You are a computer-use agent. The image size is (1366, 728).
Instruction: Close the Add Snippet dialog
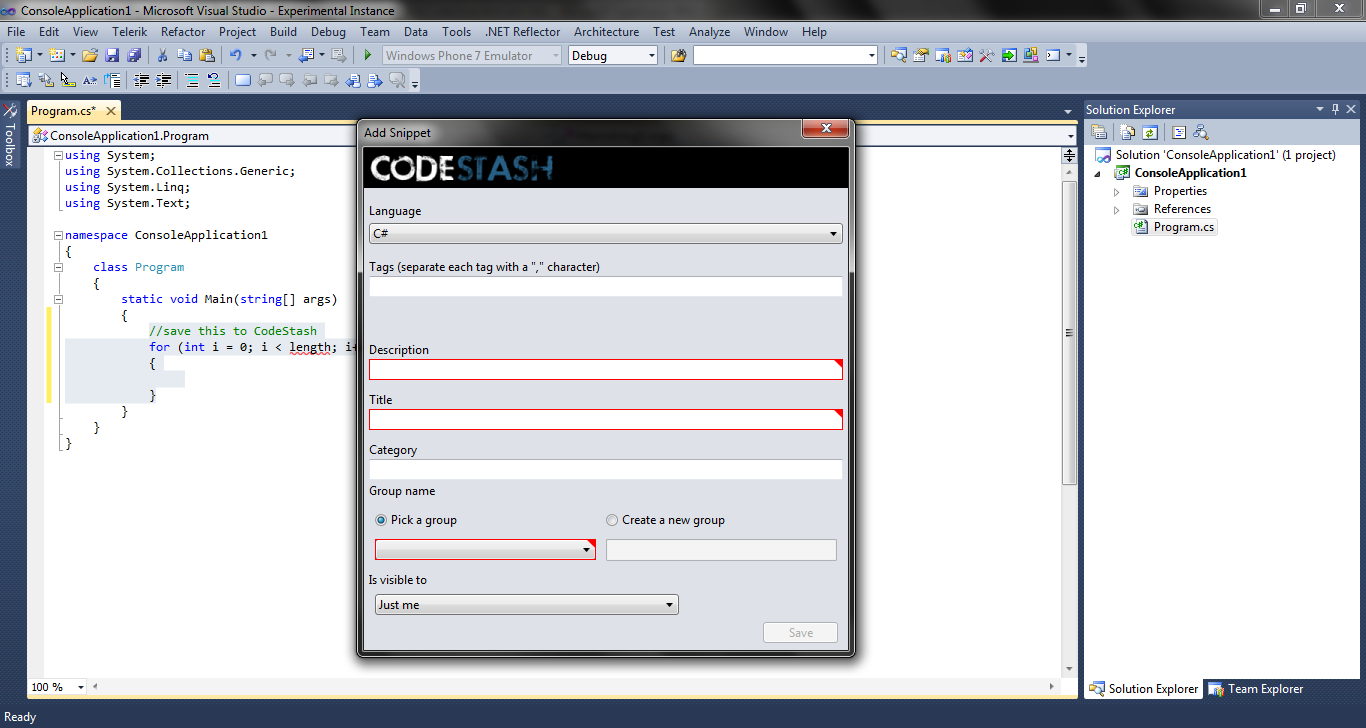(x=826, y=128)
